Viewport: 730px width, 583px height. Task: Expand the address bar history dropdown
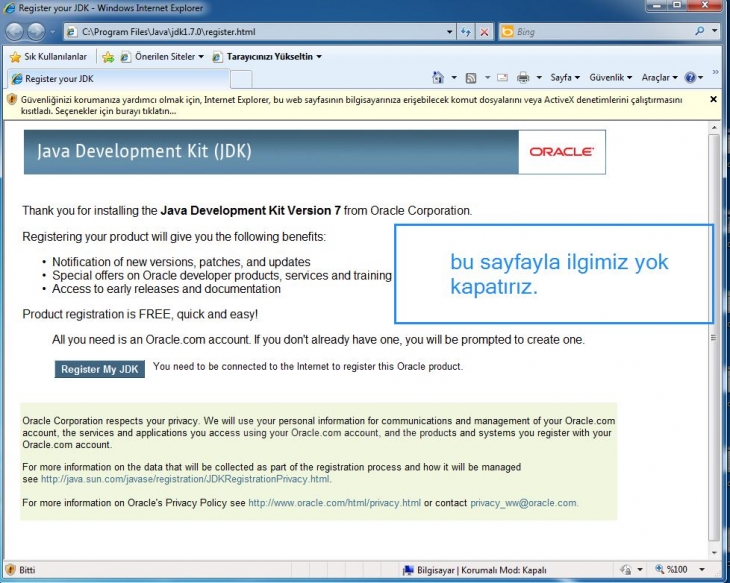pyautogui.click(x=449, y=32)
